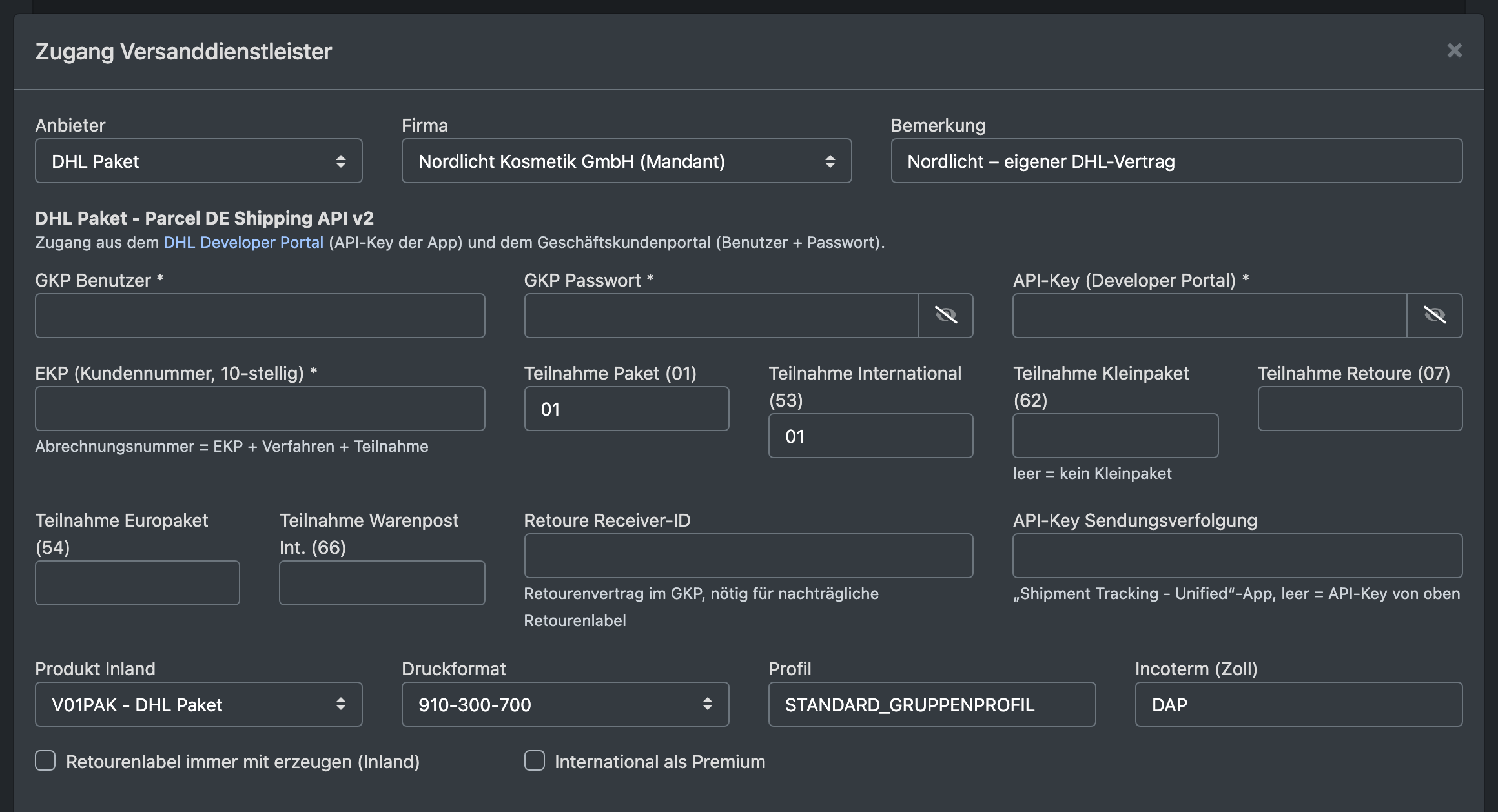Click into the GKP Passwort field
This screenshot has width=1498, height=812.
click(721, 316)
